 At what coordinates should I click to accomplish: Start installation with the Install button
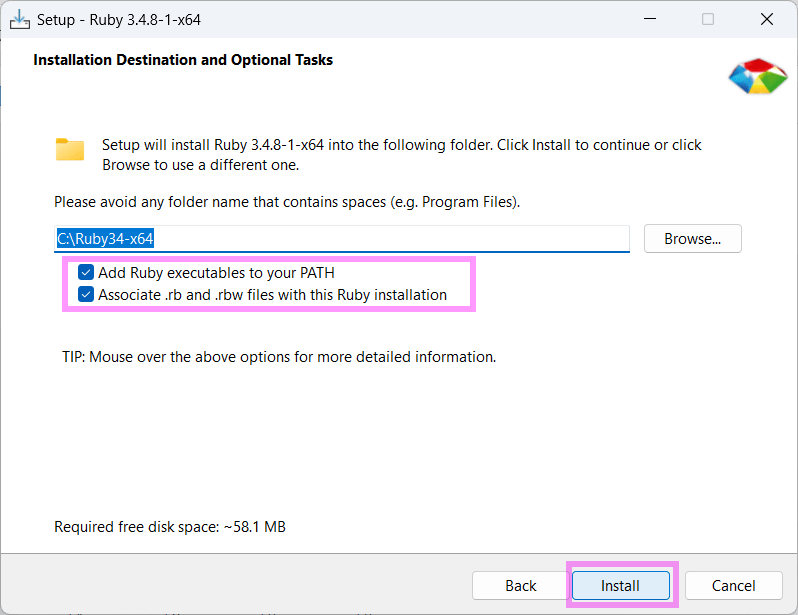(x=620, y=585)
